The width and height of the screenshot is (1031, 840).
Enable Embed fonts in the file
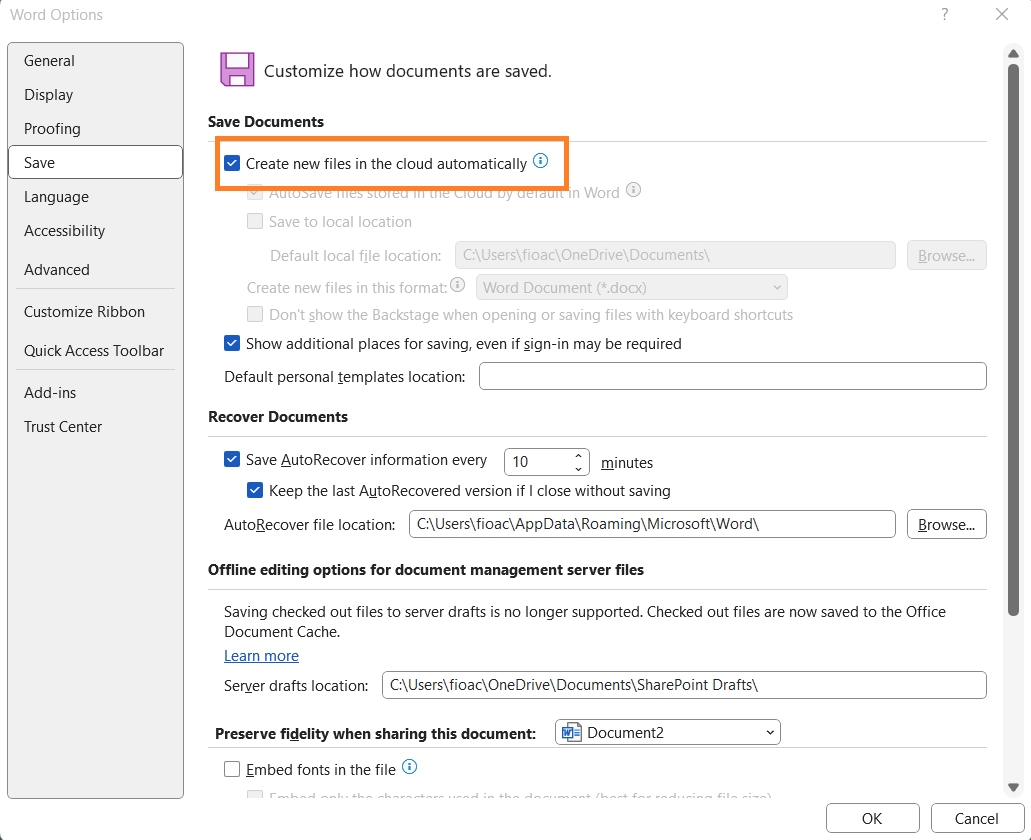click(231, 768)
